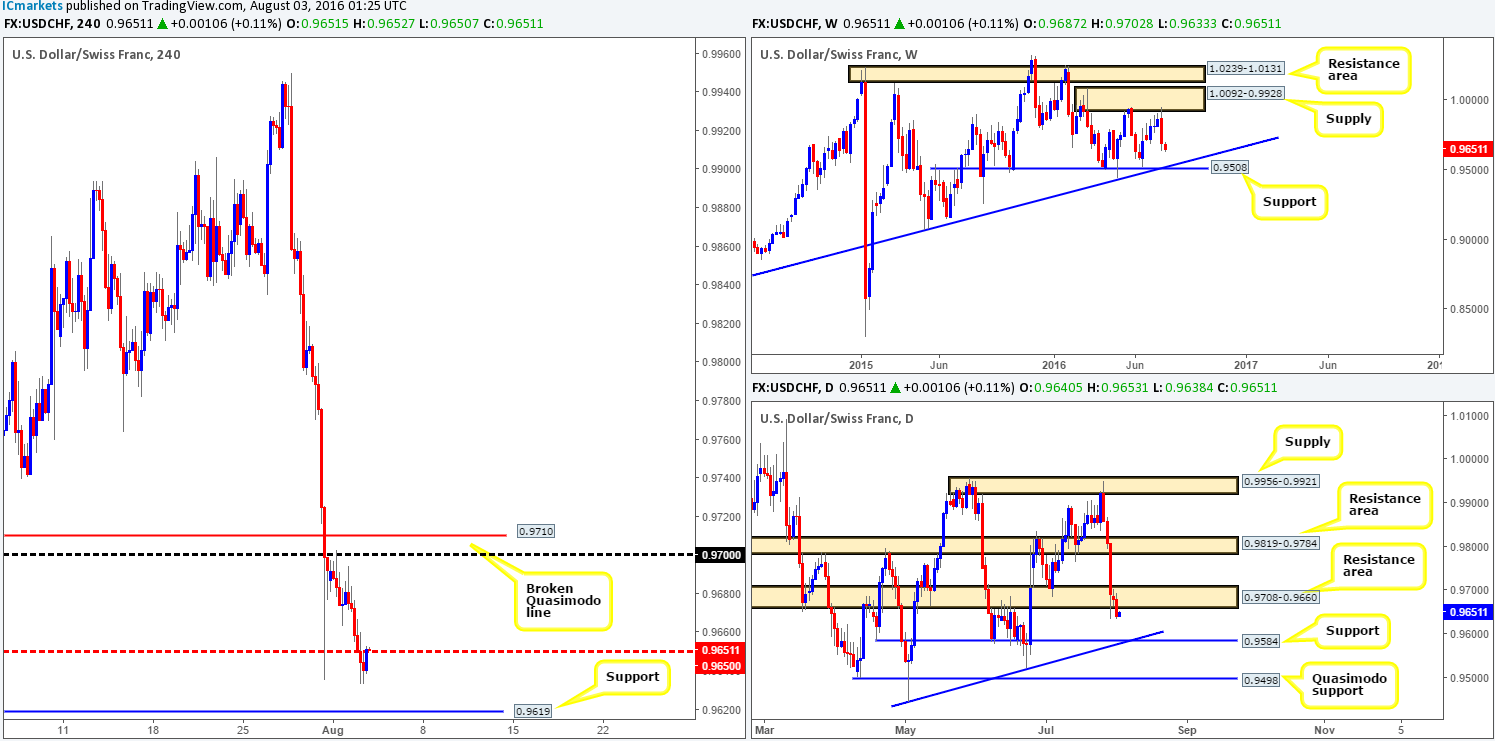Click the 'U.S. Dollar/Swiss Franc, D' chart title
This screenshot has width=1495, height=741.
(x=837, y=418)
